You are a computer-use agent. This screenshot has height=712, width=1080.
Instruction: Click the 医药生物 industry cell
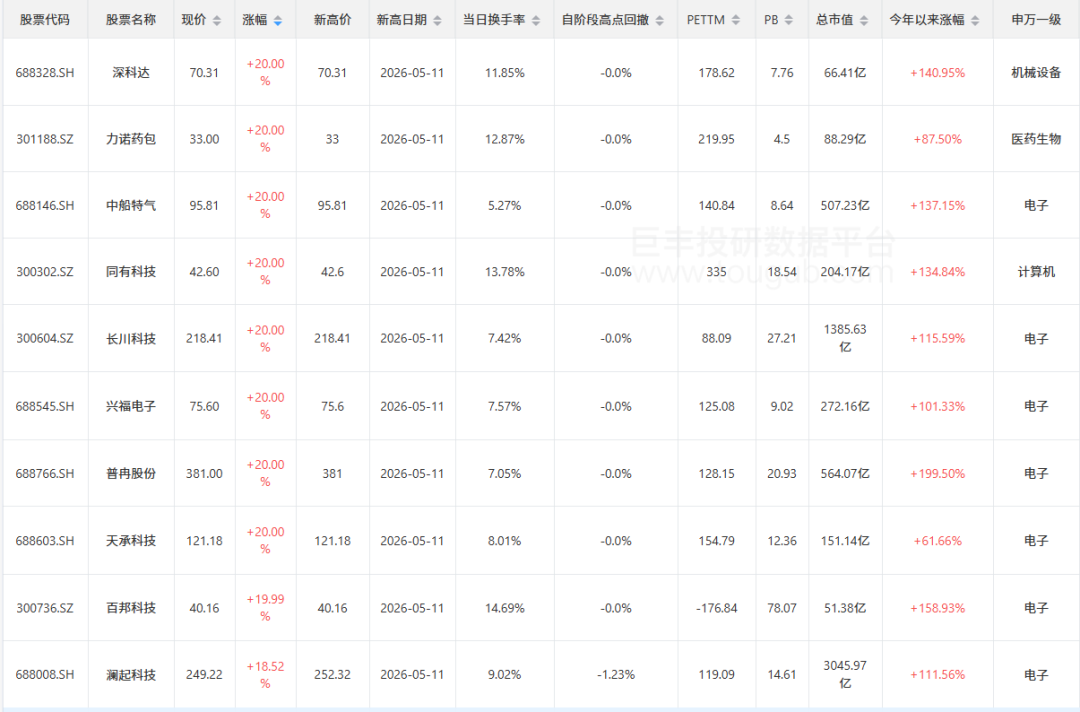tap(1036, 139)
